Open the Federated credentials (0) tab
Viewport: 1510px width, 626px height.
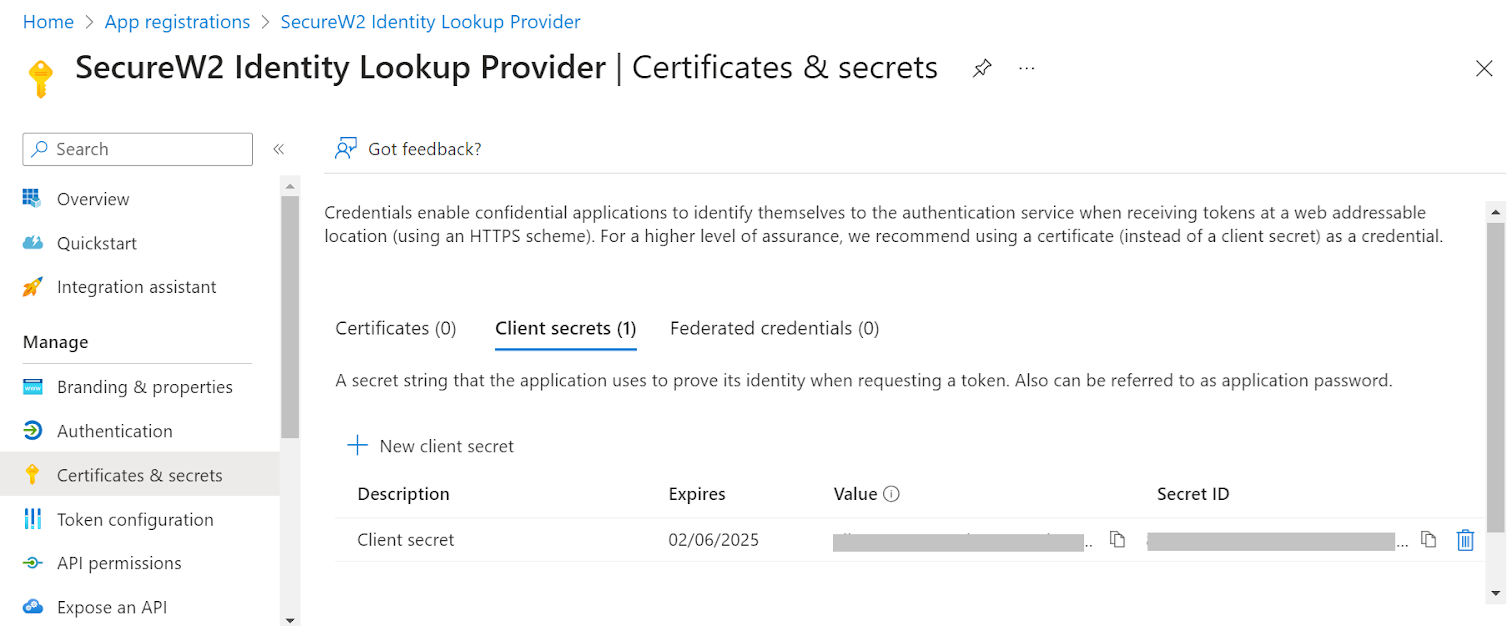click(x=774, y=328)
